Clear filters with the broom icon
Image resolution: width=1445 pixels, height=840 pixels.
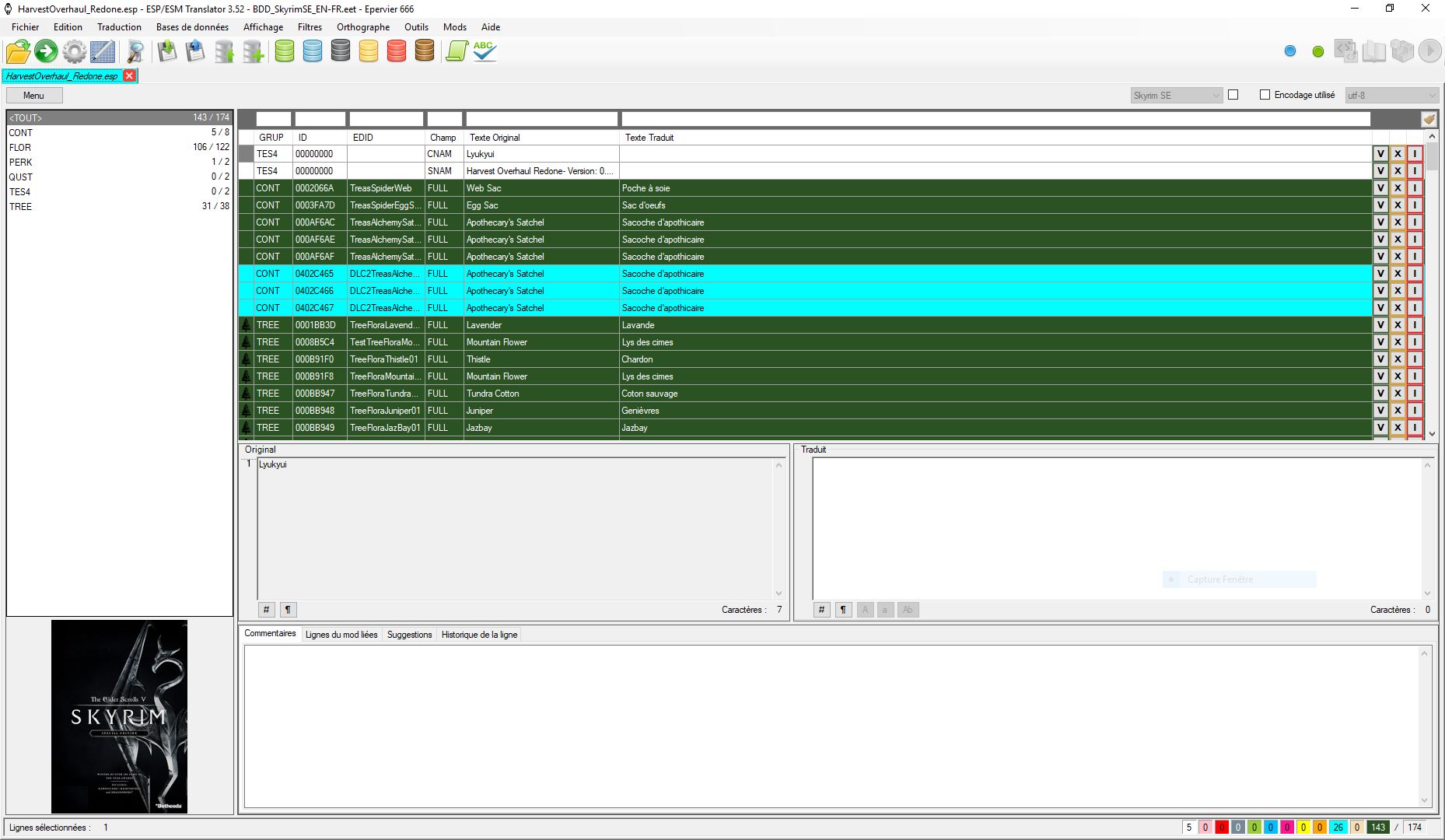[x=1429, y=119]
